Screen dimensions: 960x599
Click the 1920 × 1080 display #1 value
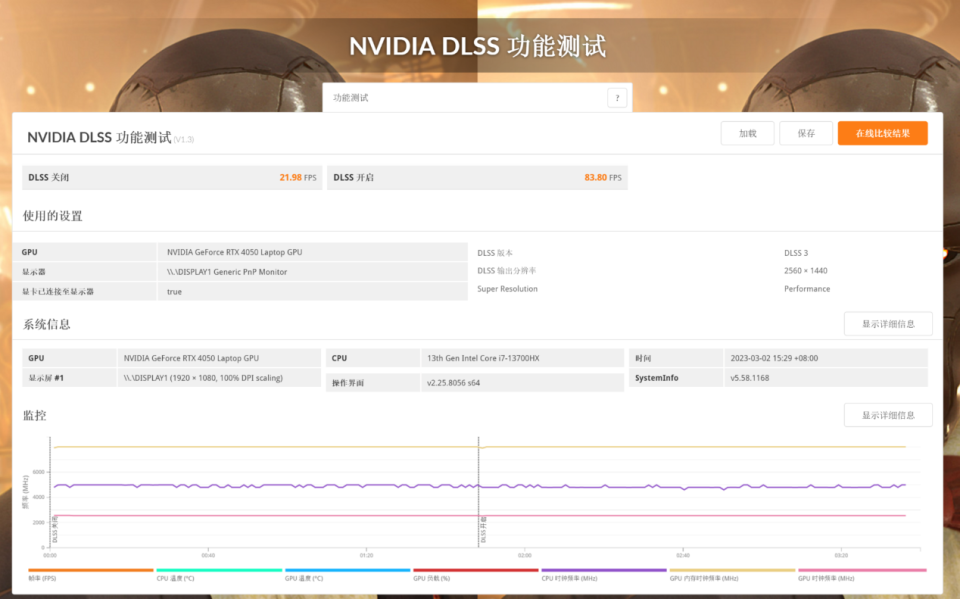click(203, 378)
